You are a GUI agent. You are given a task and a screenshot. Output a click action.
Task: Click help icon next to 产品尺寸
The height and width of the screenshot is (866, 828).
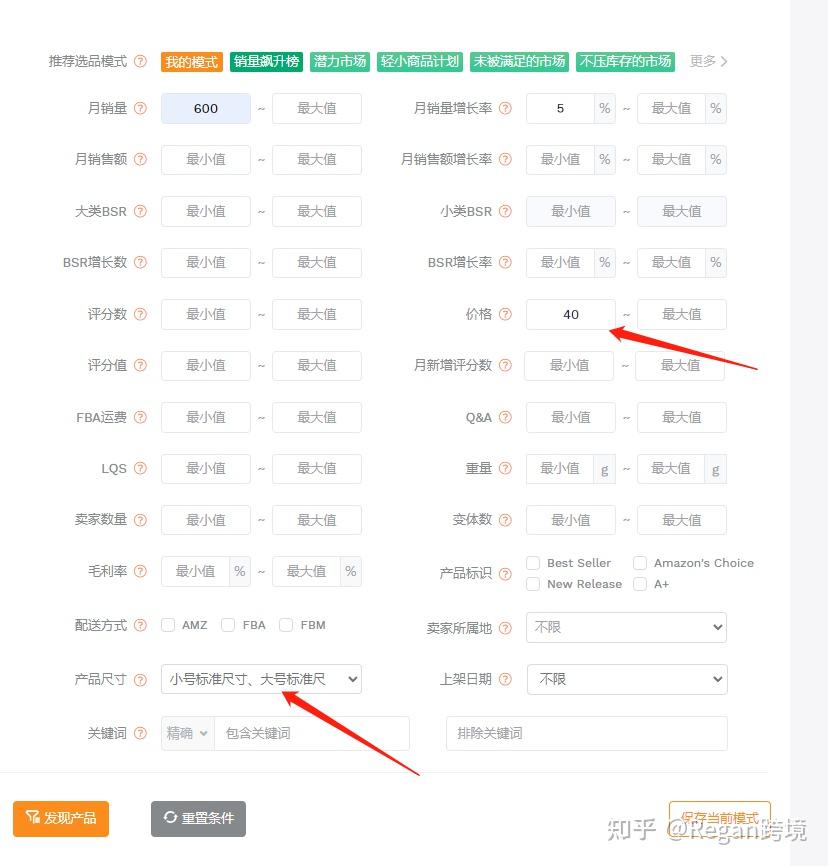141,679
